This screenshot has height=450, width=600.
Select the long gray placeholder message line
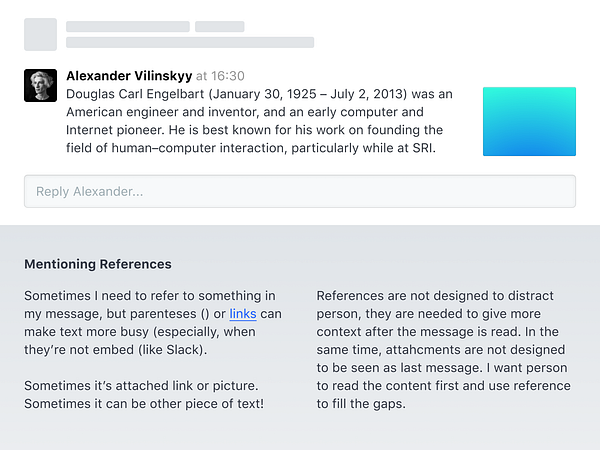190,43
